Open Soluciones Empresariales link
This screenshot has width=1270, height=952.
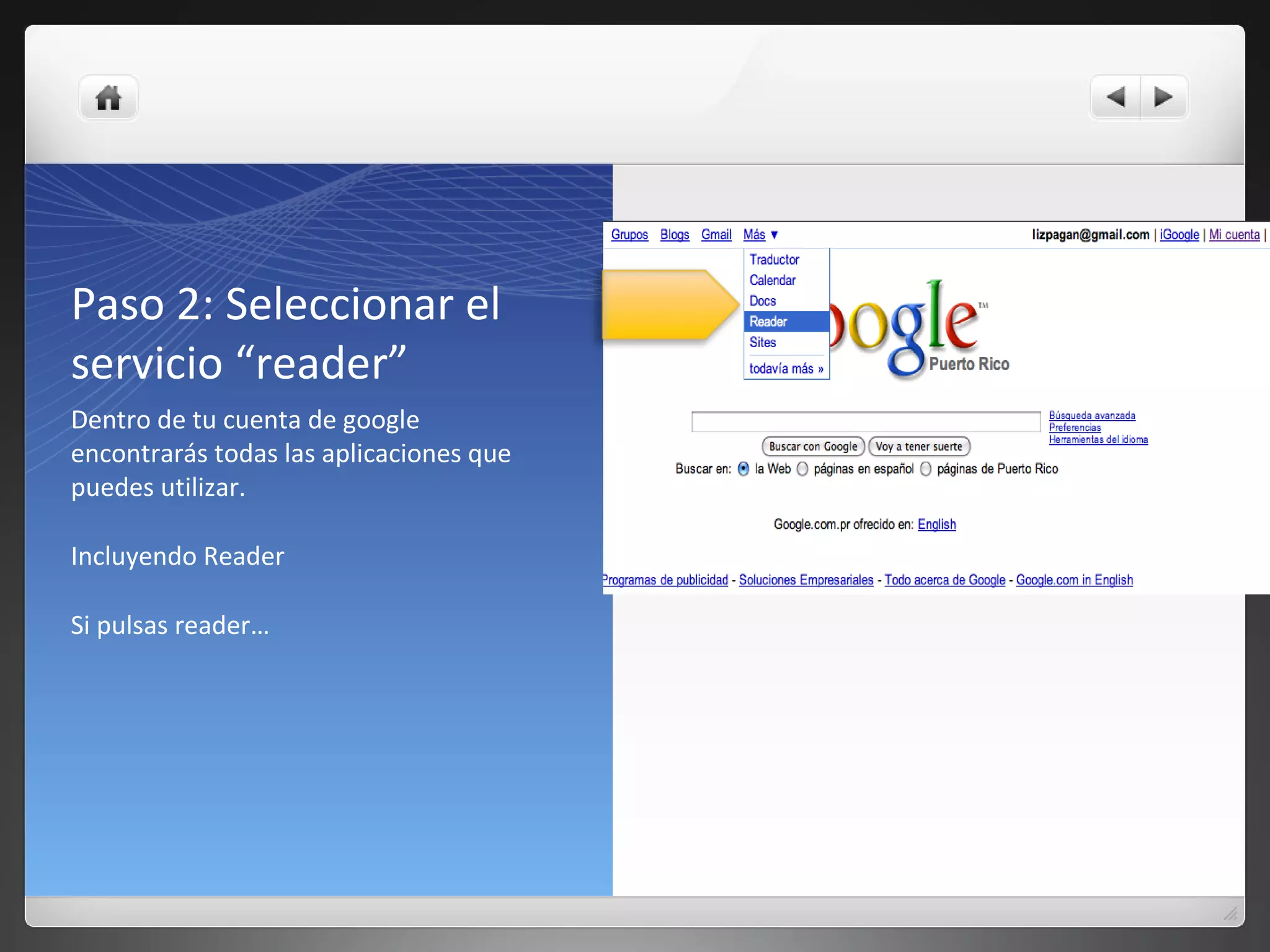[806, 580]
